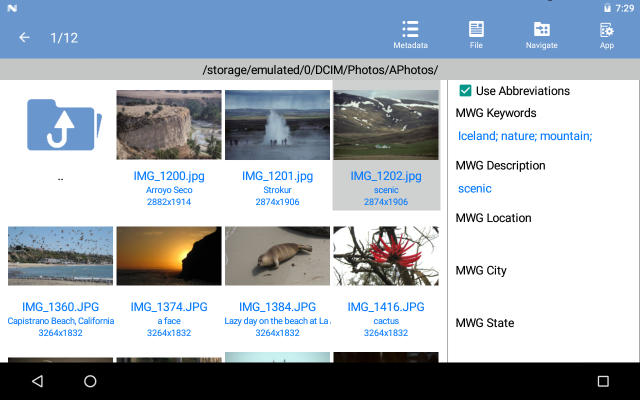Select the IMG_1201.jpg Strokur geyser thumbnail
The width and height of the screenshot is (640, 400).
point(277,125)
